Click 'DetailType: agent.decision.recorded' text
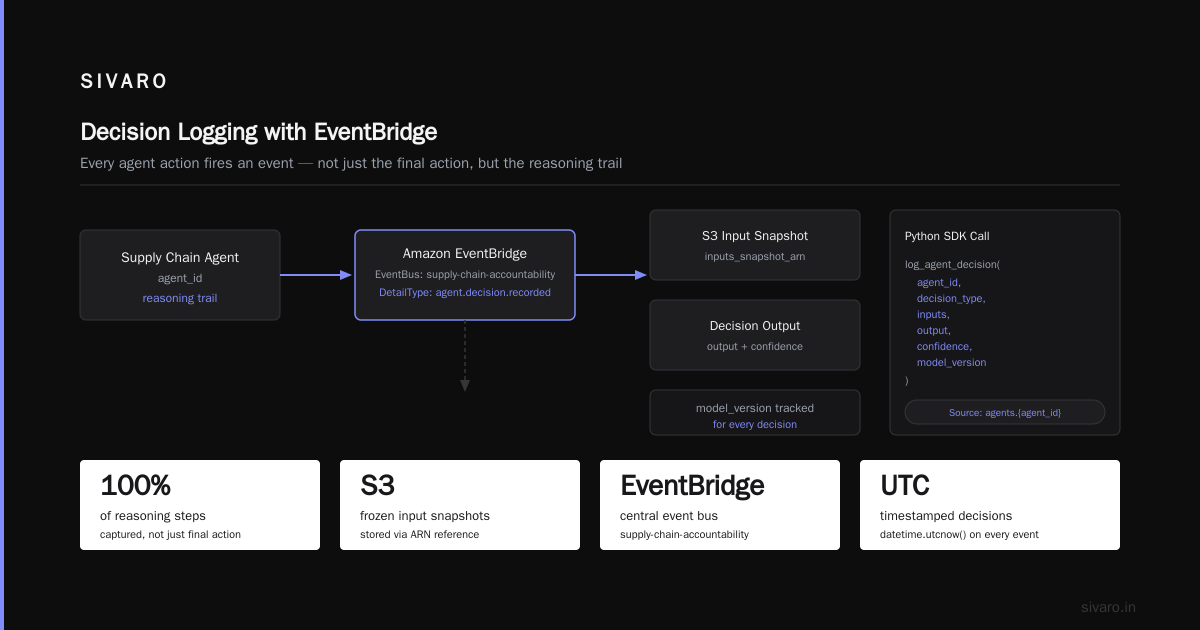Image resolution: width=1200 pixels, height=630 pixels. point(465,293)
